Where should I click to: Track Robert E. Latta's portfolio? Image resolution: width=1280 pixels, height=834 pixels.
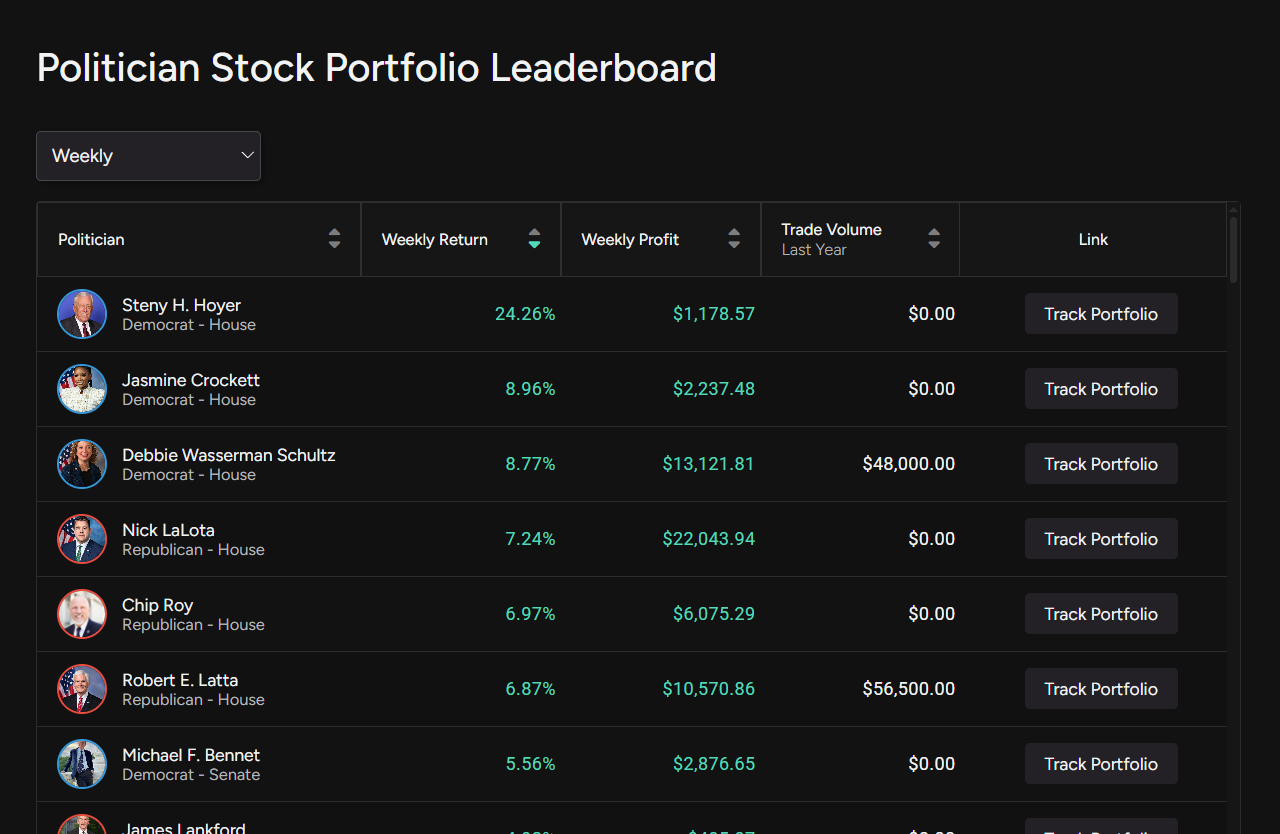click(x=1100, y=688)
